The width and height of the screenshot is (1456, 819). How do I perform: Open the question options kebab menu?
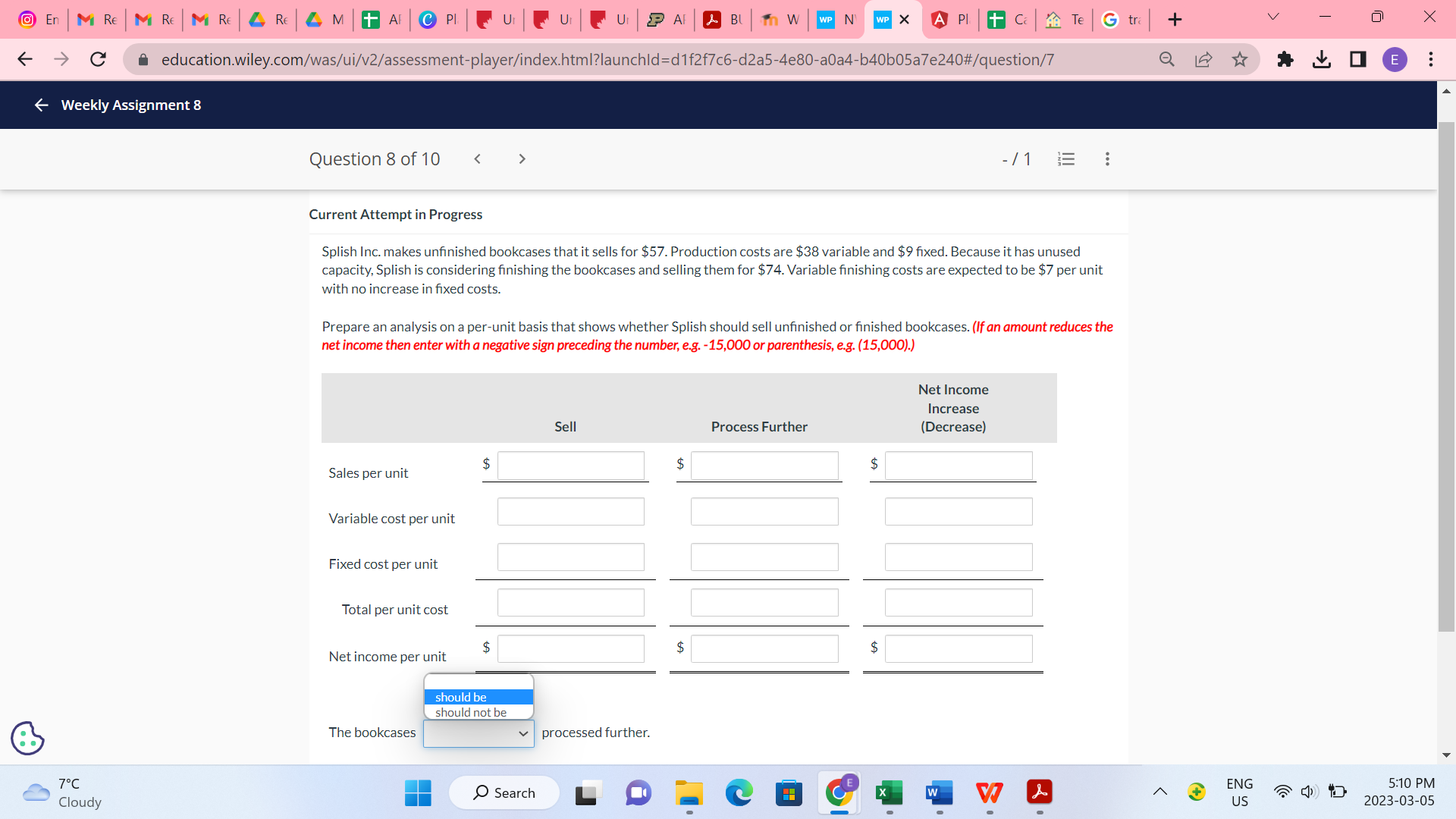[x=1107, y=159]
